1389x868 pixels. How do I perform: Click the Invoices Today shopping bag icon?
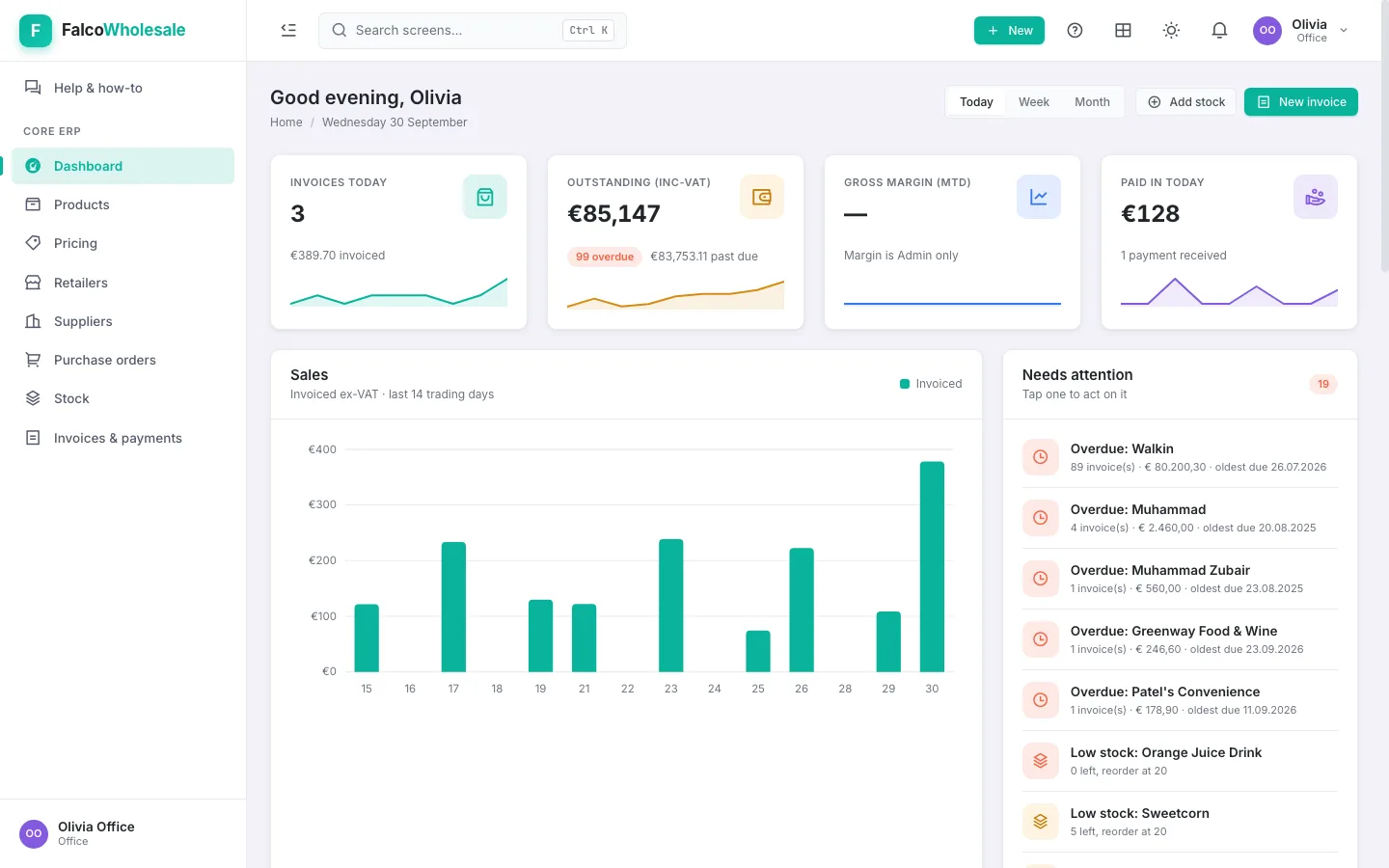pos(485,197)
